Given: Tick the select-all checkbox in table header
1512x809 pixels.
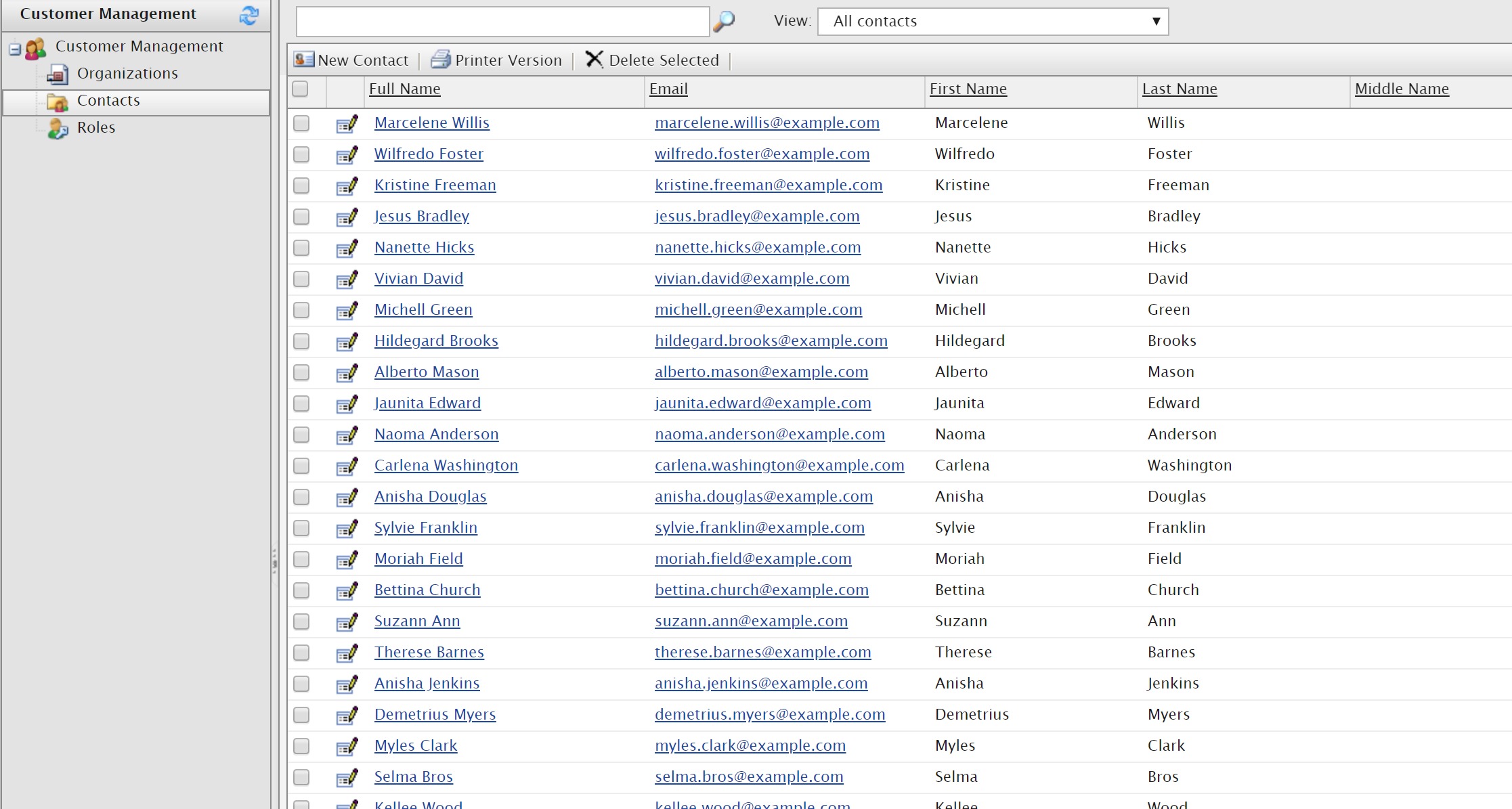Looking at the screenshot, I should click(300, 89).
